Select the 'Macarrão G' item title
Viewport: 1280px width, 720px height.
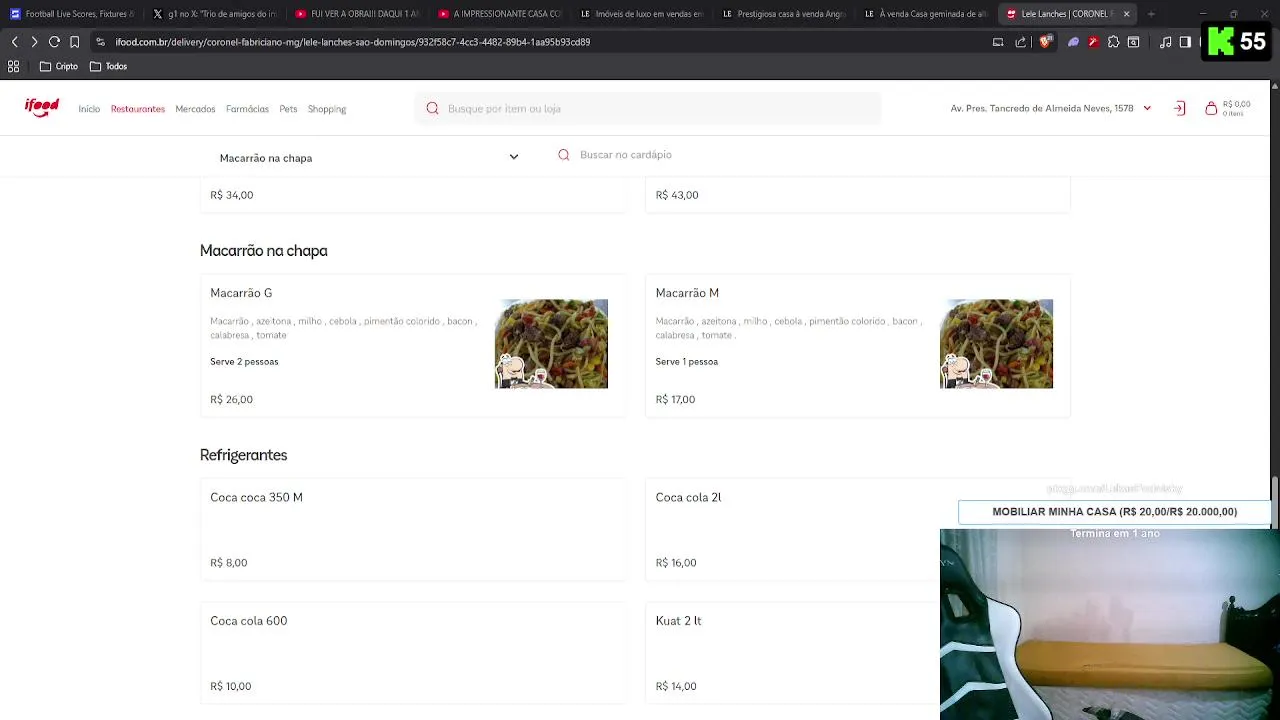[x=241, y=293]
